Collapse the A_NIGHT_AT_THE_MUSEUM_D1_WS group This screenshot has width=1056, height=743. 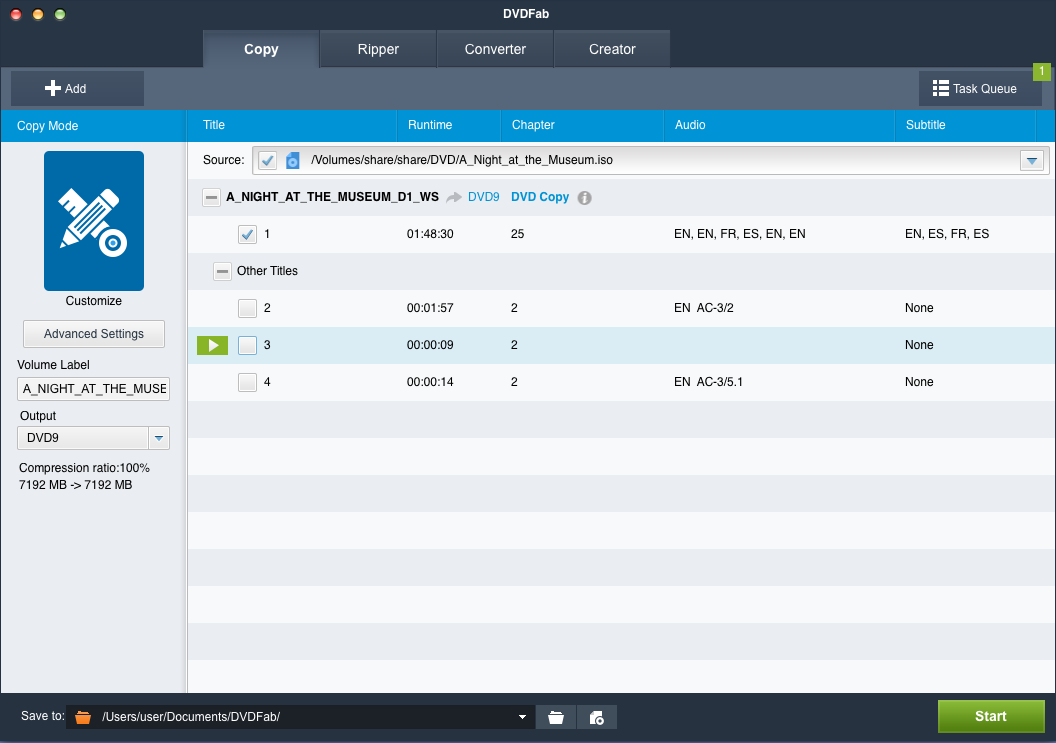[x=211, y=197]
